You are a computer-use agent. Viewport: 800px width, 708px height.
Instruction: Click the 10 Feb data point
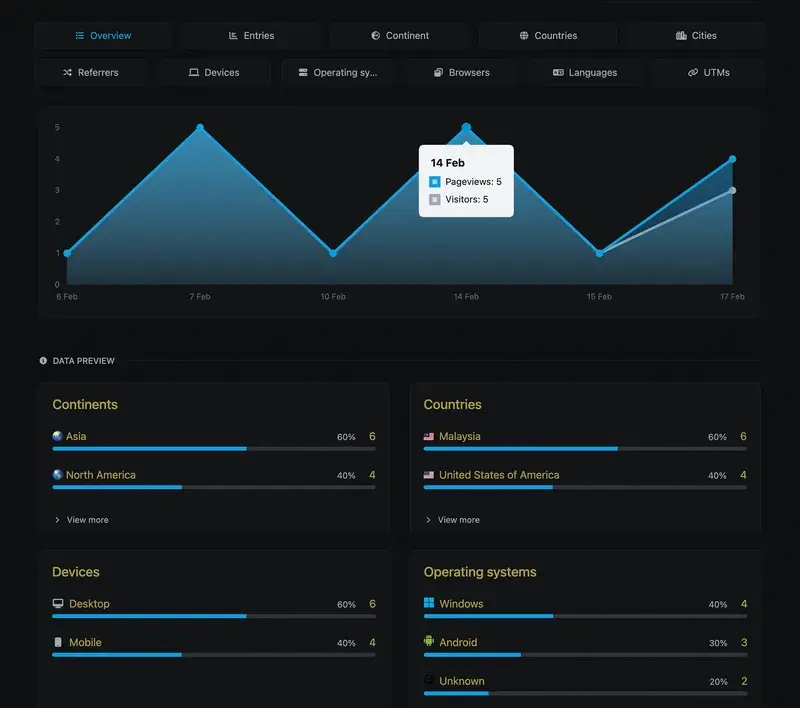click(x=333, y=253)
